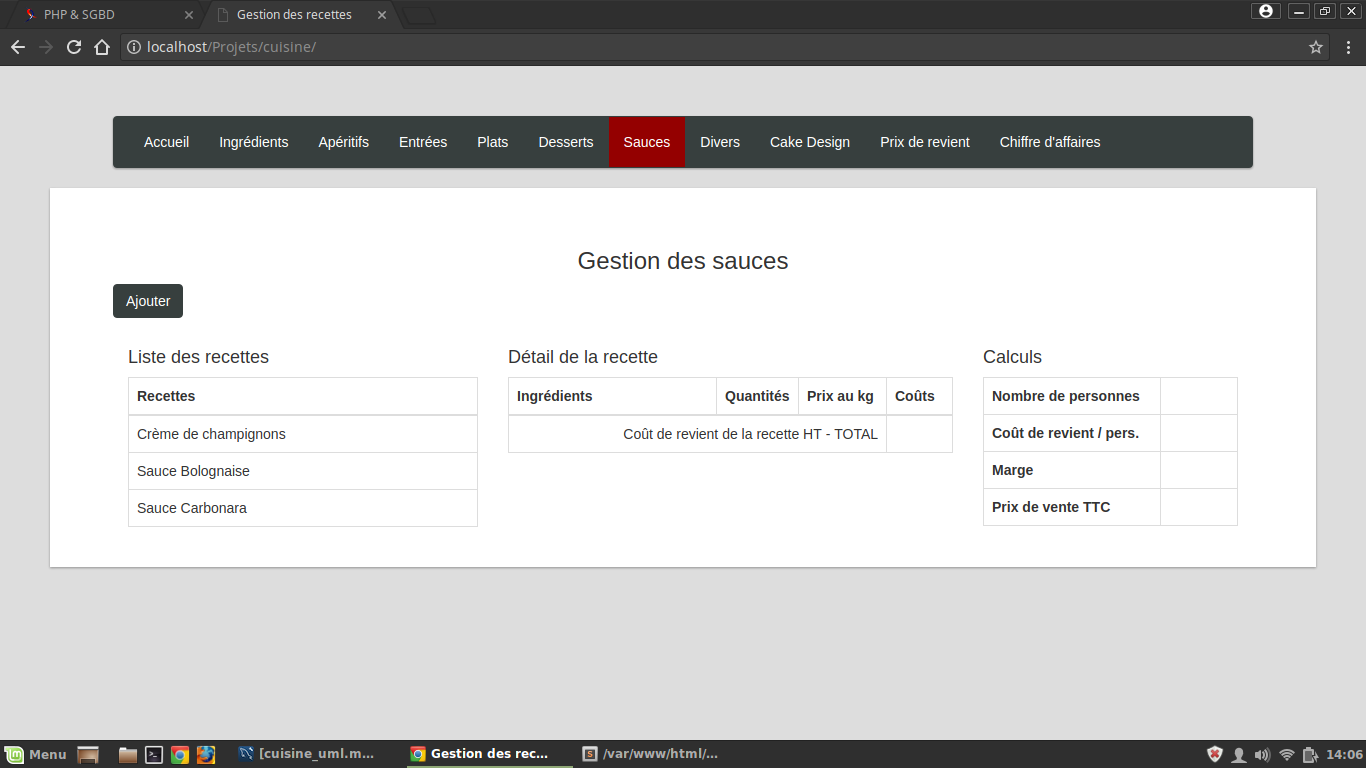Navigate to Cake Design page

coord(810,142)
